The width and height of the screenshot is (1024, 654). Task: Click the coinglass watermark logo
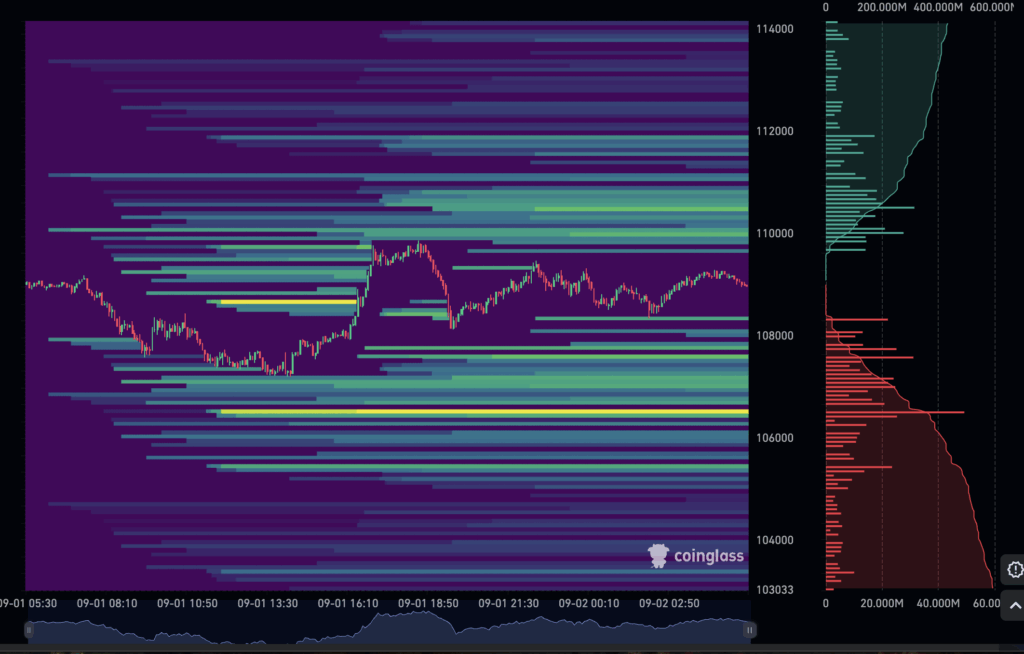(x=696, y=555)
